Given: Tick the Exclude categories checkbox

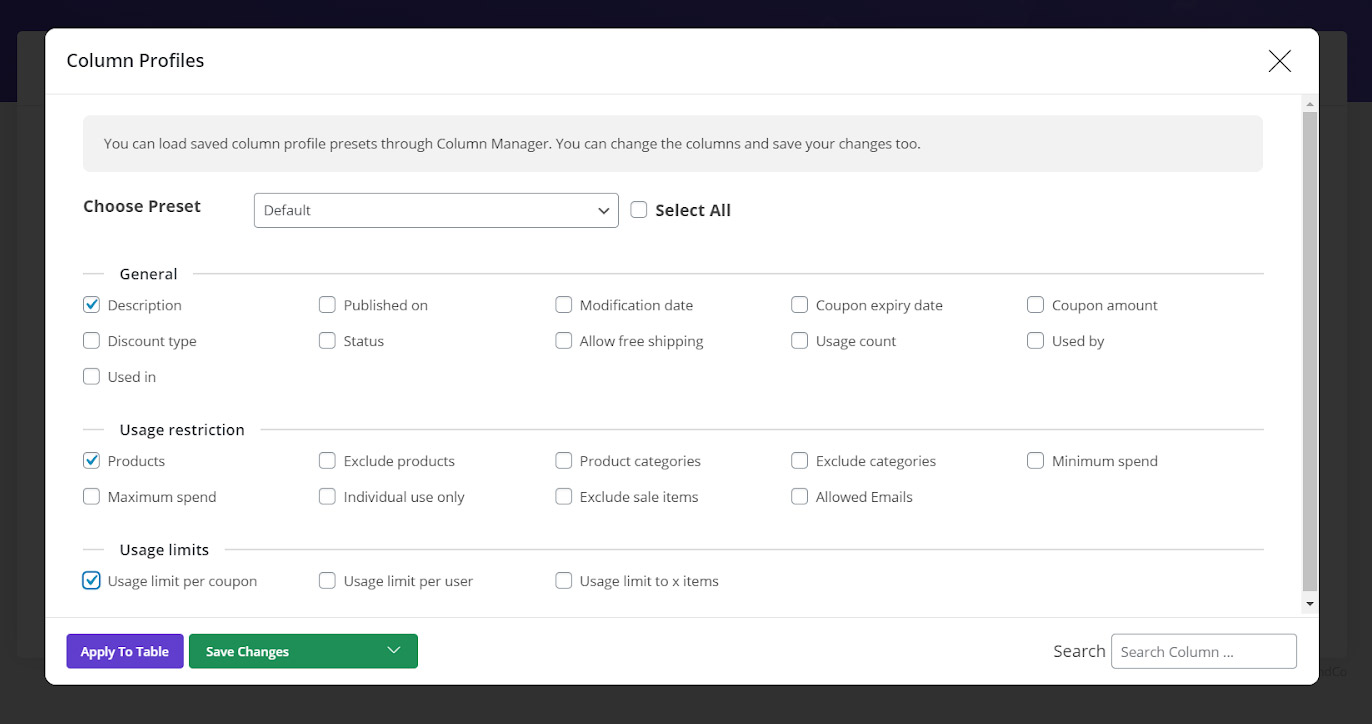Looking at the screenshot, I should [799, 461].
